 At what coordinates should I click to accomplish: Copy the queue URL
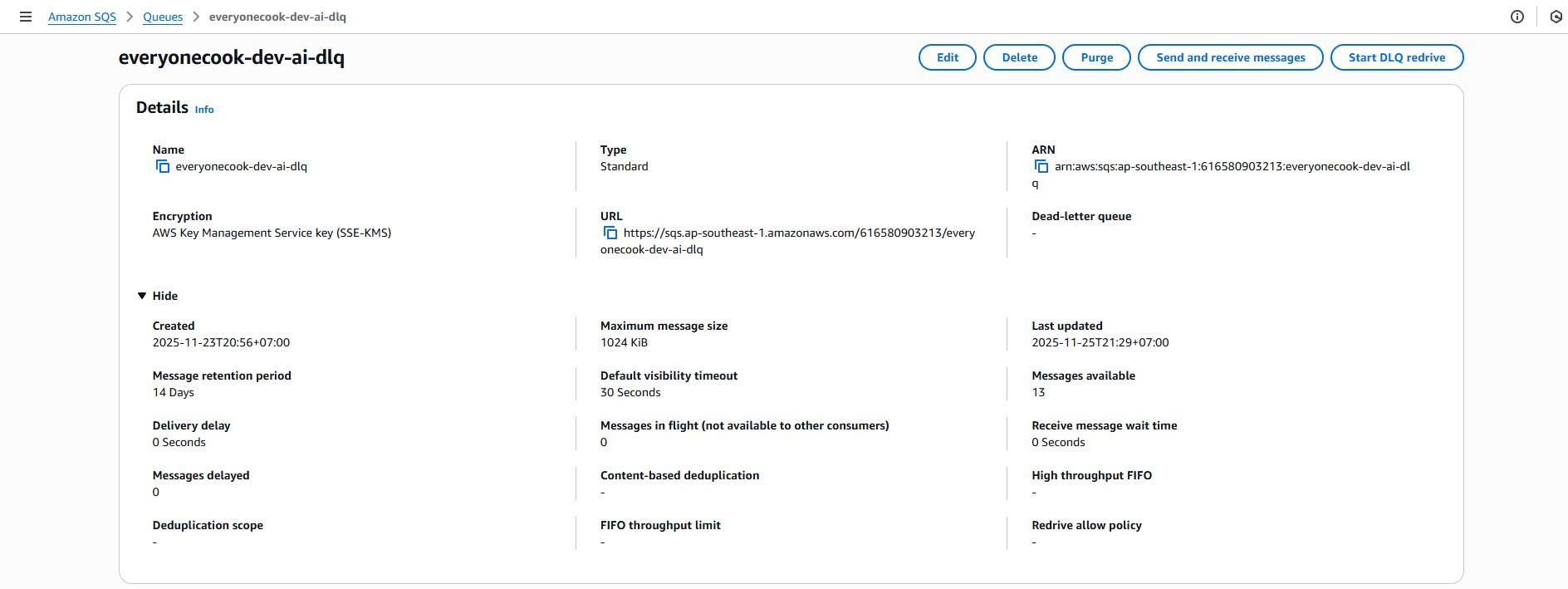point(610,233)
